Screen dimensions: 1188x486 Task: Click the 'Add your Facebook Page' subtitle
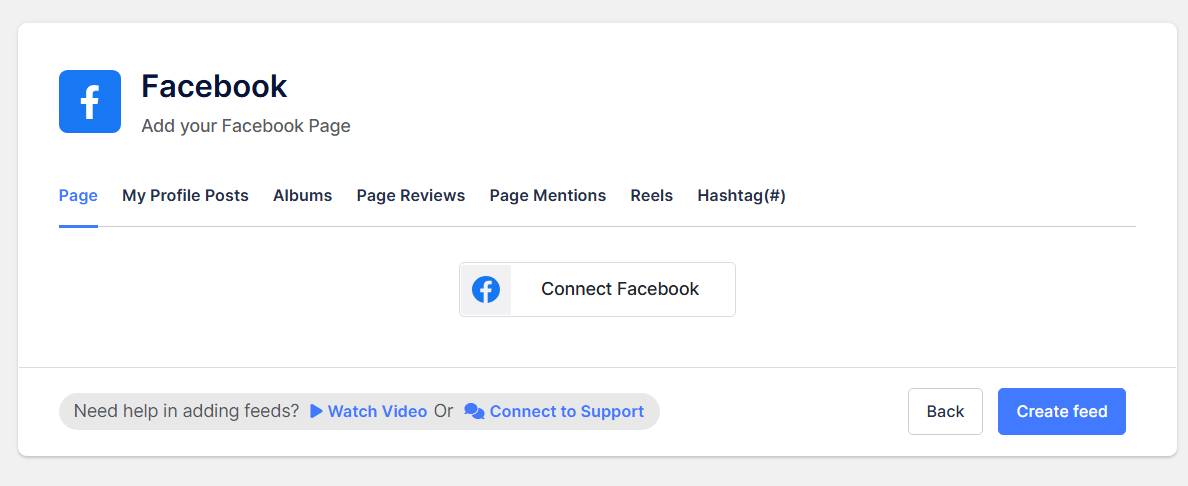tap(246, 126)
